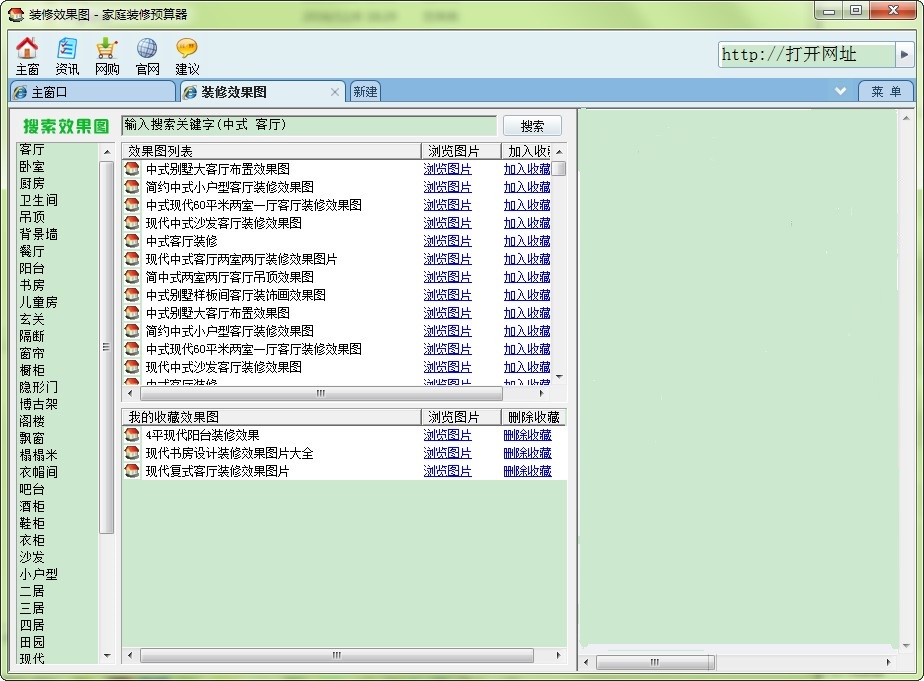Click house icon beside 中式客厅装修 row

click(132, 241)
